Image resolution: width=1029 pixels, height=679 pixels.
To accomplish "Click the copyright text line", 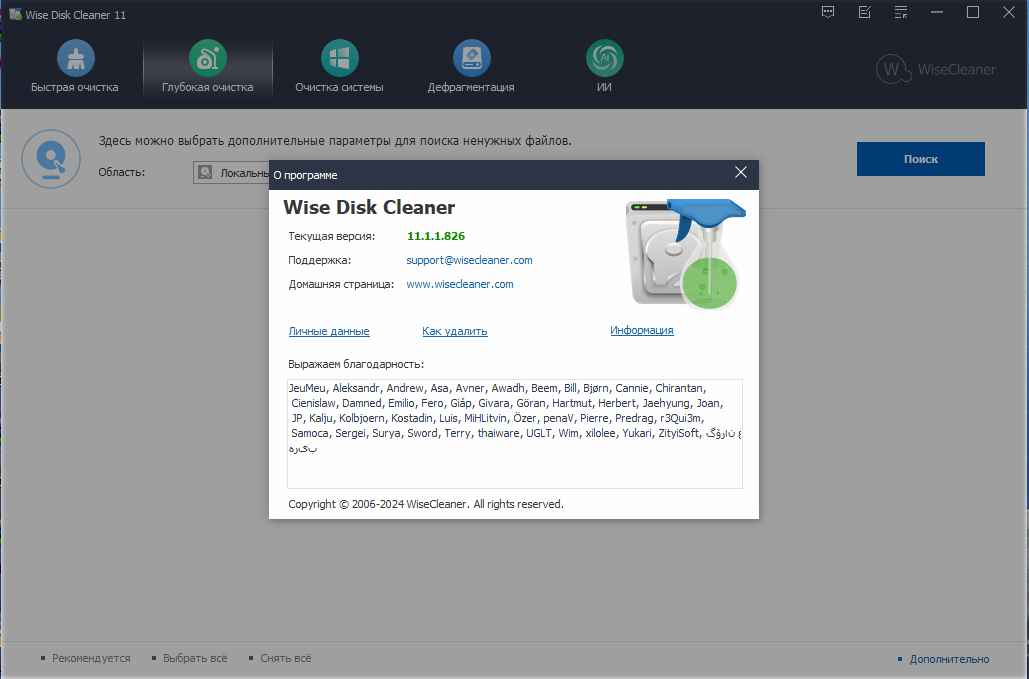I will [x=426, y=504].
